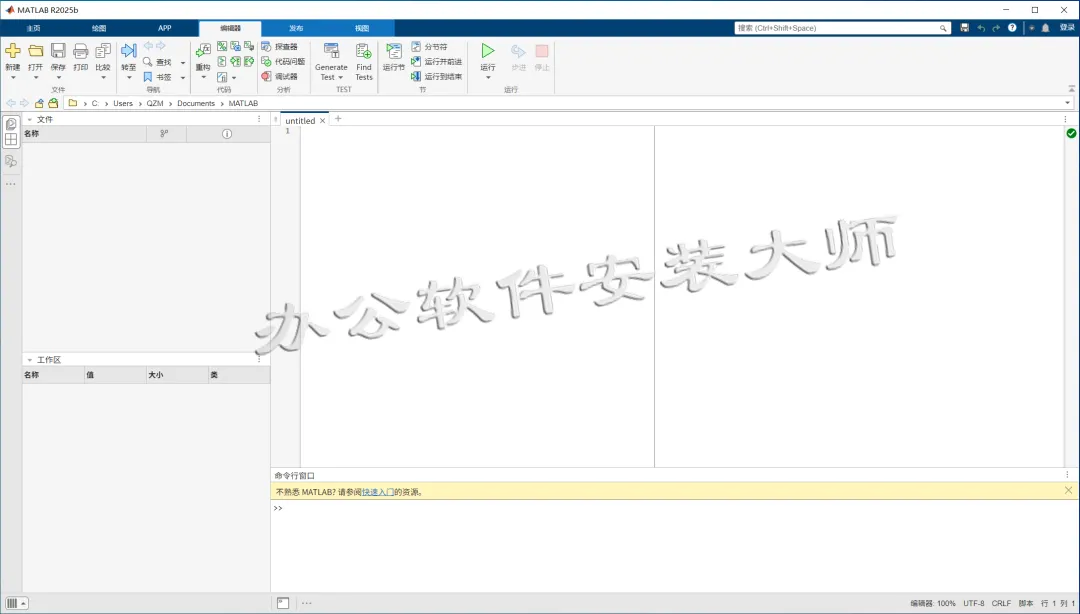Image resolution: width=1080 pixels, height=614 pixels.
Task: Click the 新建 (New) plus icon
Action: pos(12,50)
